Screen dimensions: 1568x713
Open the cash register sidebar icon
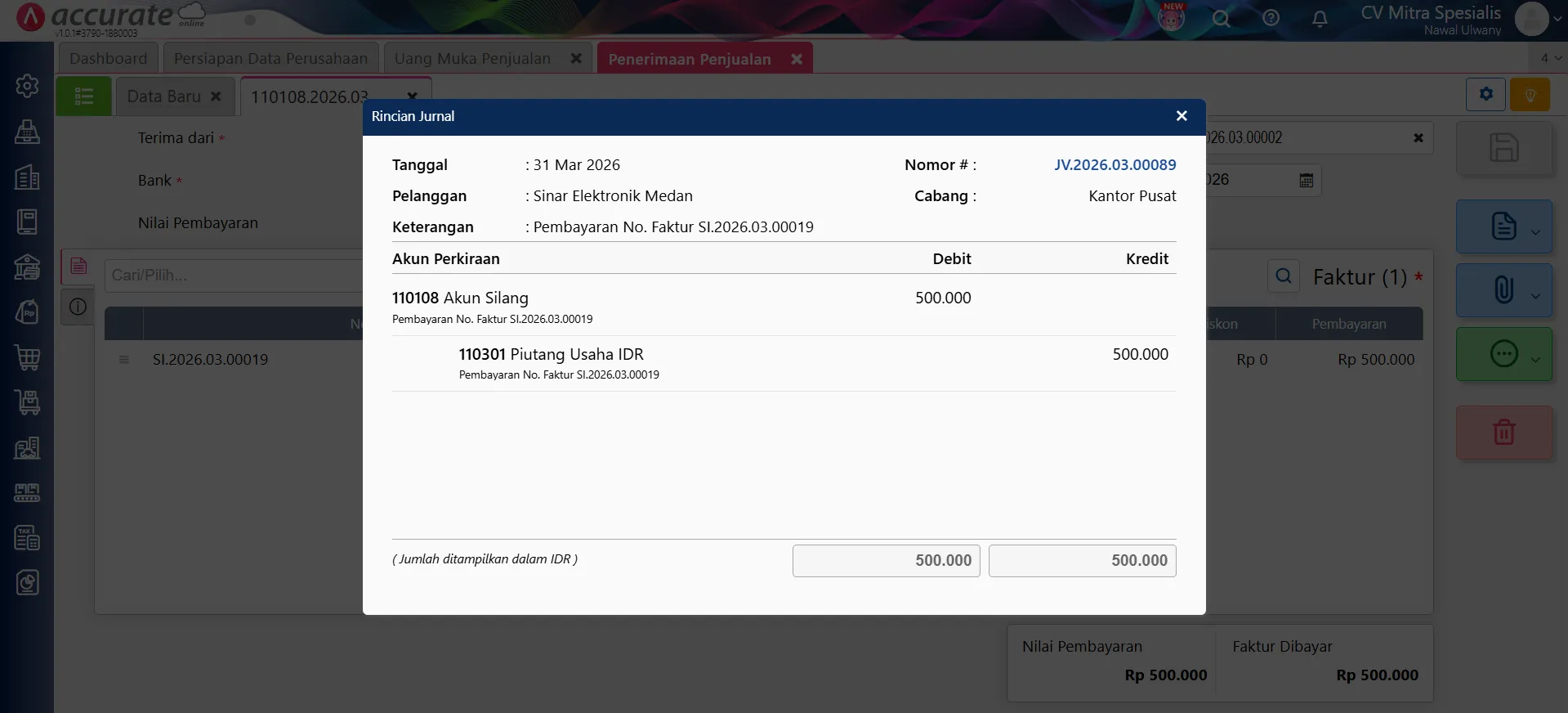click(27, 132)
